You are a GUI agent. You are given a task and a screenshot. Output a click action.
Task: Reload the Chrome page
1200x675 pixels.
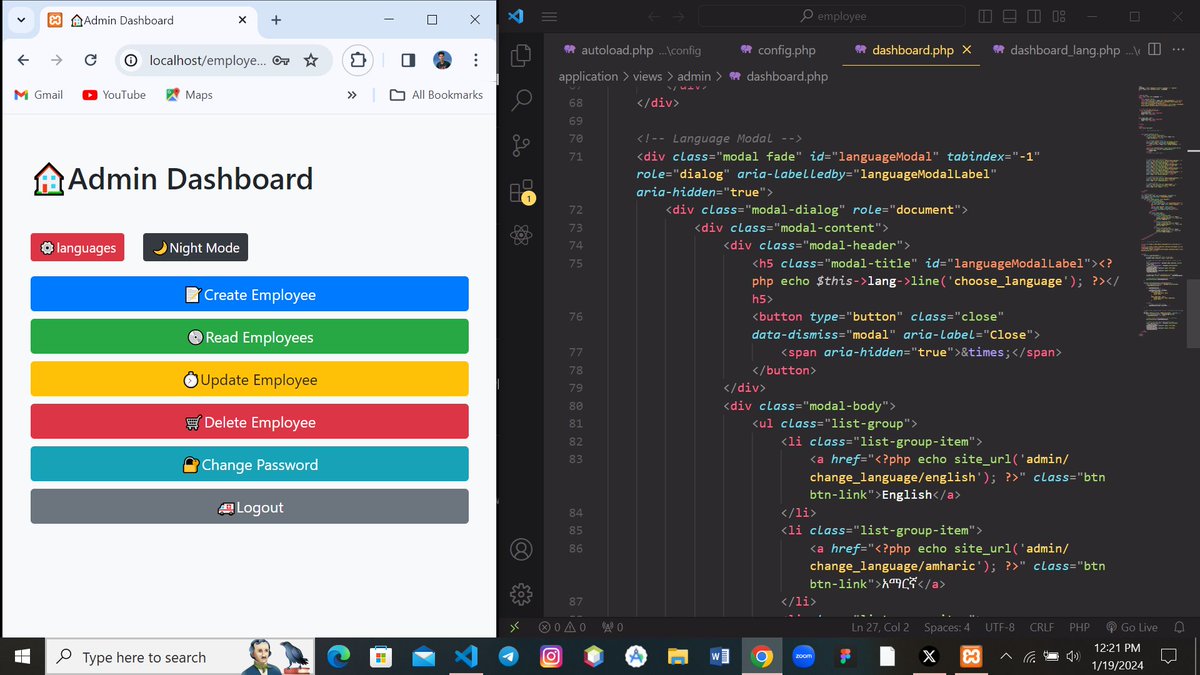coord(90,60)
